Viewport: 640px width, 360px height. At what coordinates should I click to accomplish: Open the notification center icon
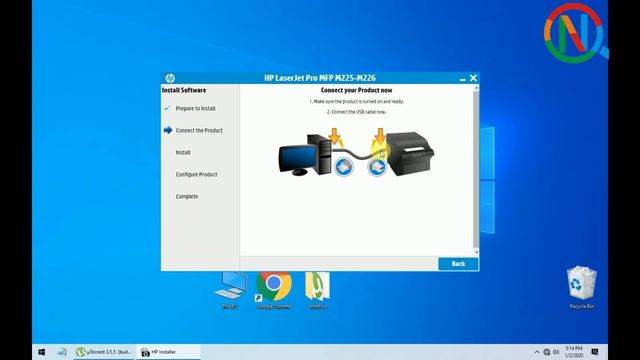(x=595, y=352)
